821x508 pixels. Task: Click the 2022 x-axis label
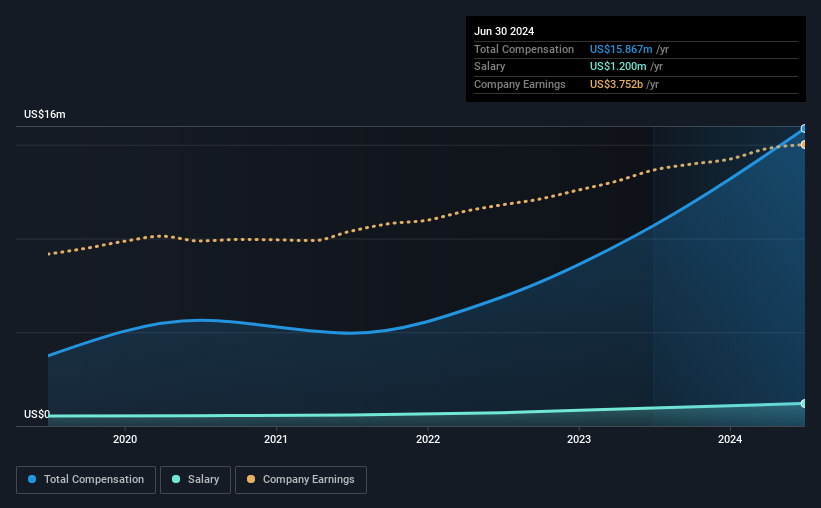[x=428, y=439]
